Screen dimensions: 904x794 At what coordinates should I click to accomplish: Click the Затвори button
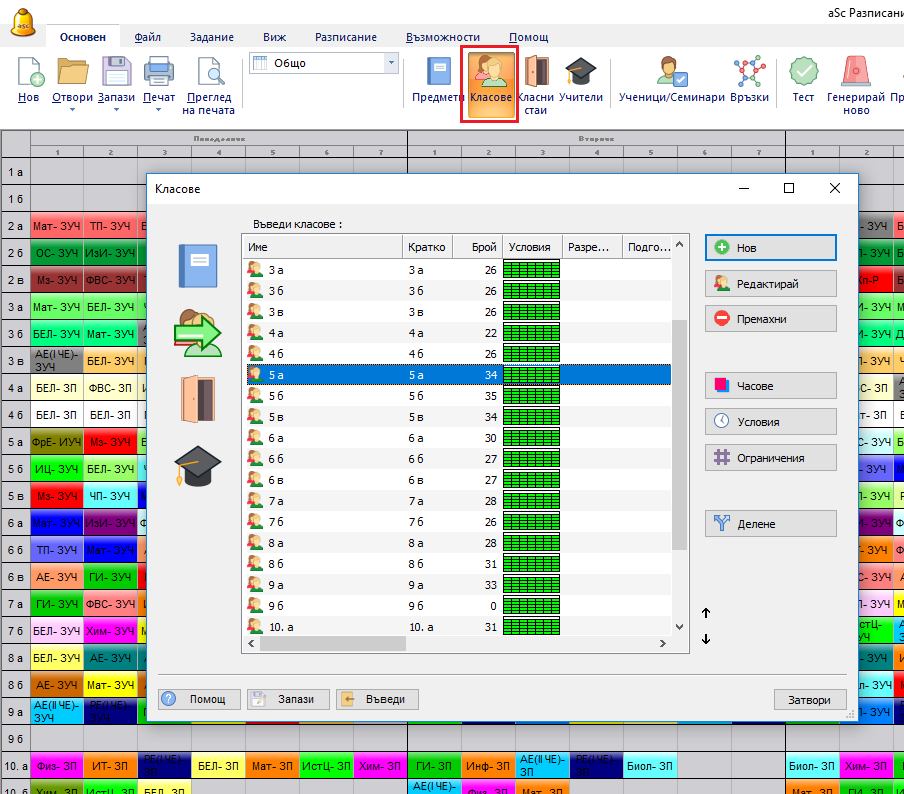tap(809, 699)
